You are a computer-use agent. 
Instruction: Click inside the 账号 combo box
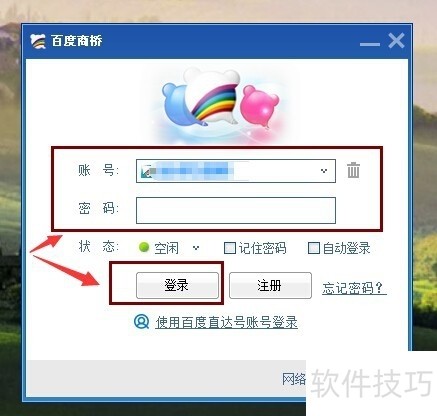[236, 171]
